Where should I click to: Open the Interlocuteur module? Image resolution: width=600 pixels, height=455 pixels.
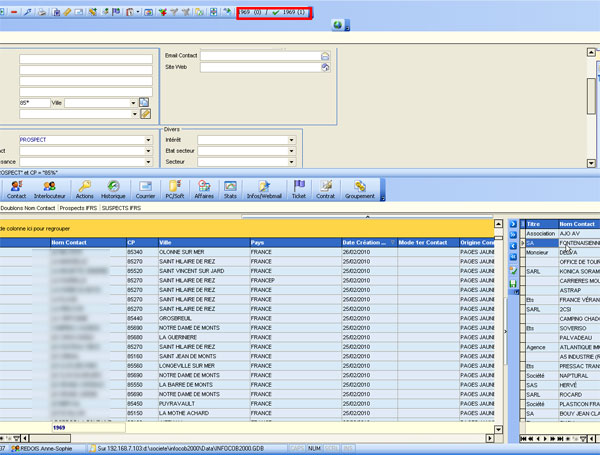49,189
